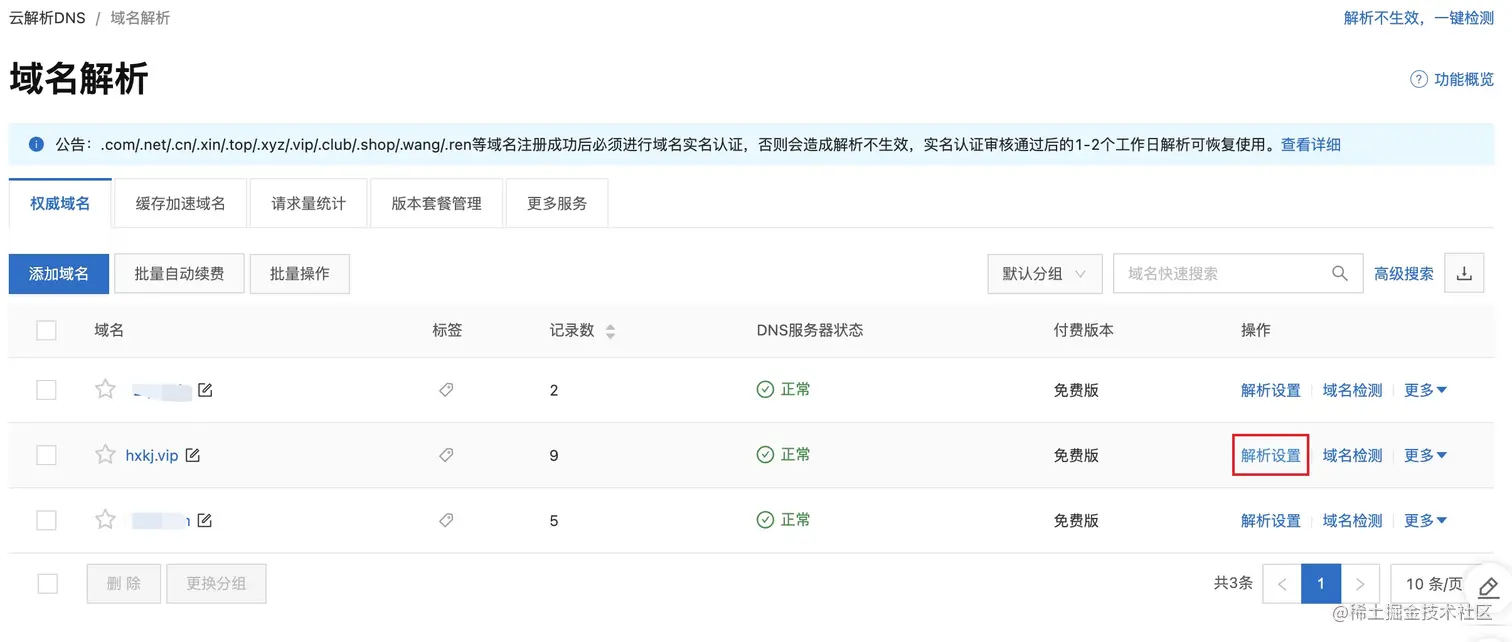Click the 功能概览 question mark icon
The width and height of the screenshot is (1512, 642).
point(1418,78)
